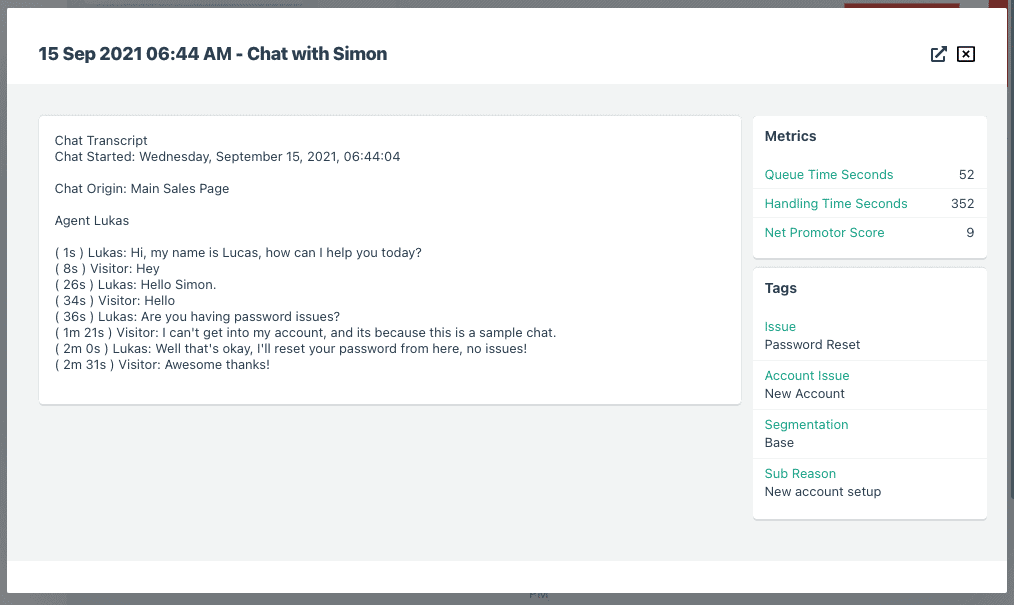Open the Segmentation tag link

[806, 425]
